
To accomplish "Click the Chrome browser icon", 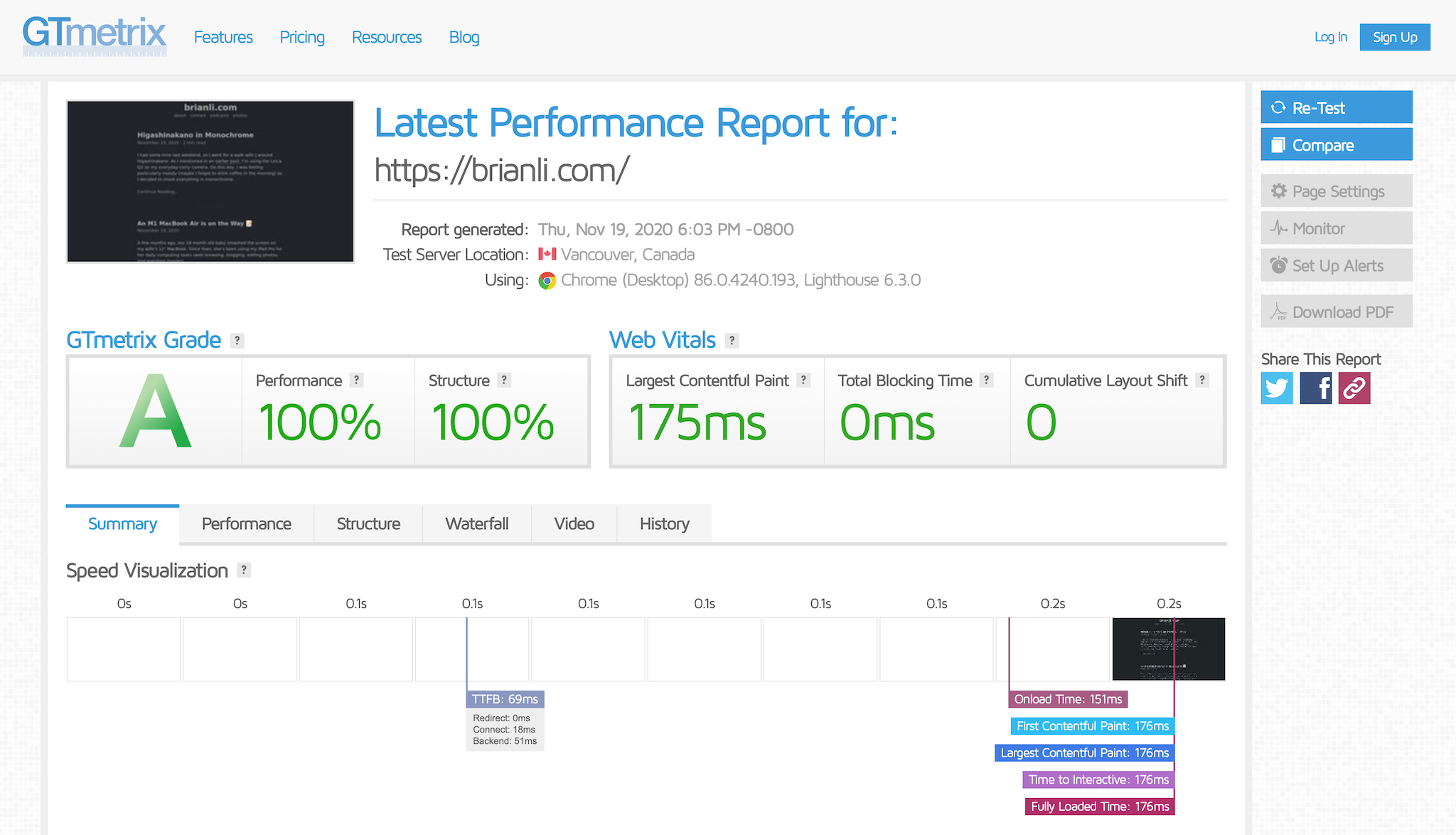I will pos(547,280).
